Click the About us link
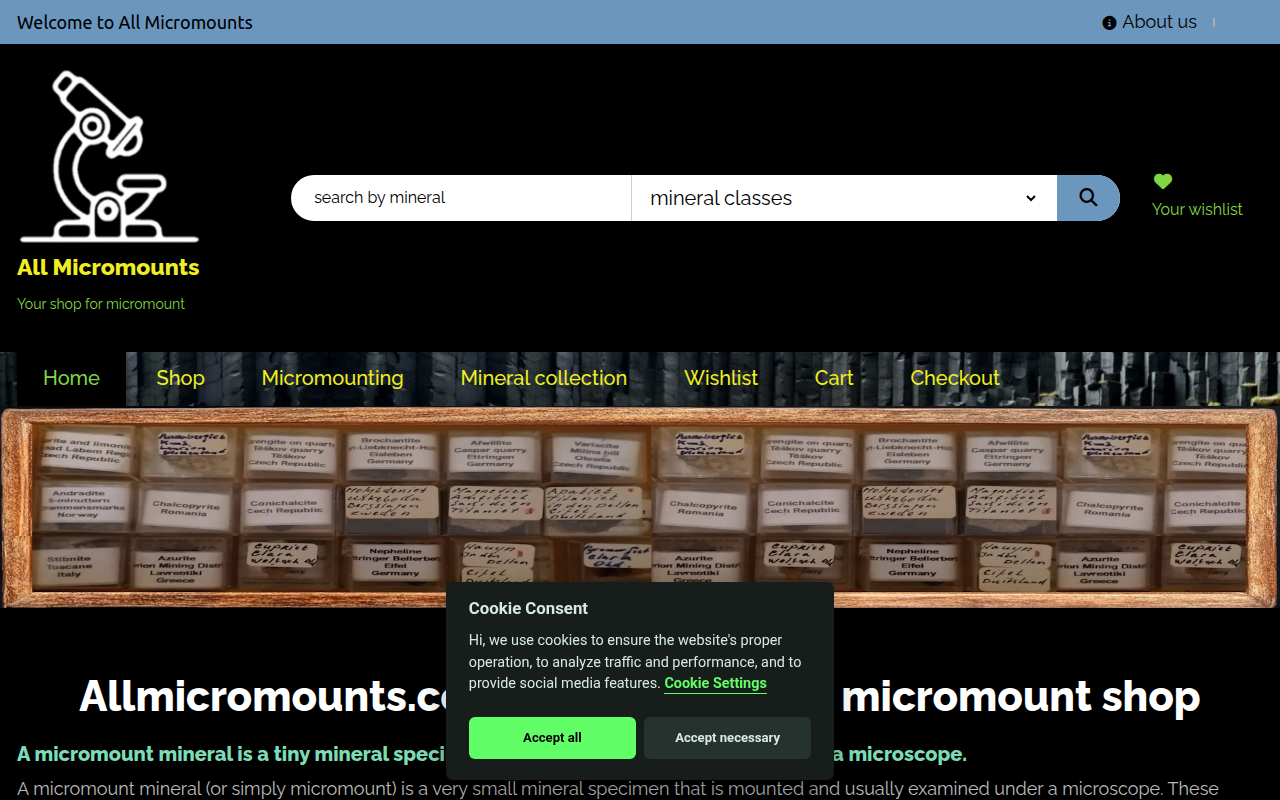 tap(1159, 22)
